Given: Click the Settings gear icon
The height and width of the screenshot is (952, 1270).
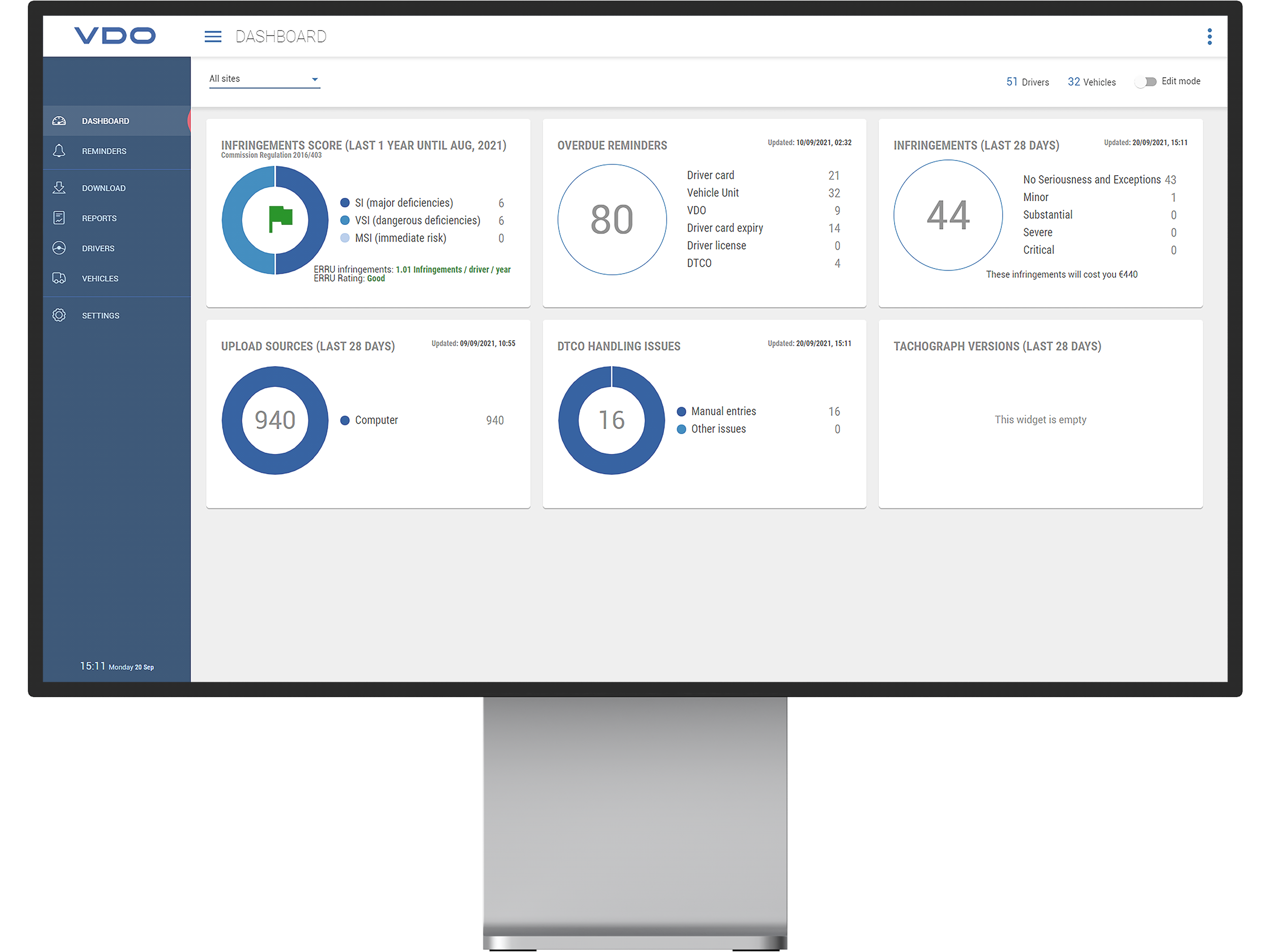Looking at the screenshot, I should coord(59,315).
